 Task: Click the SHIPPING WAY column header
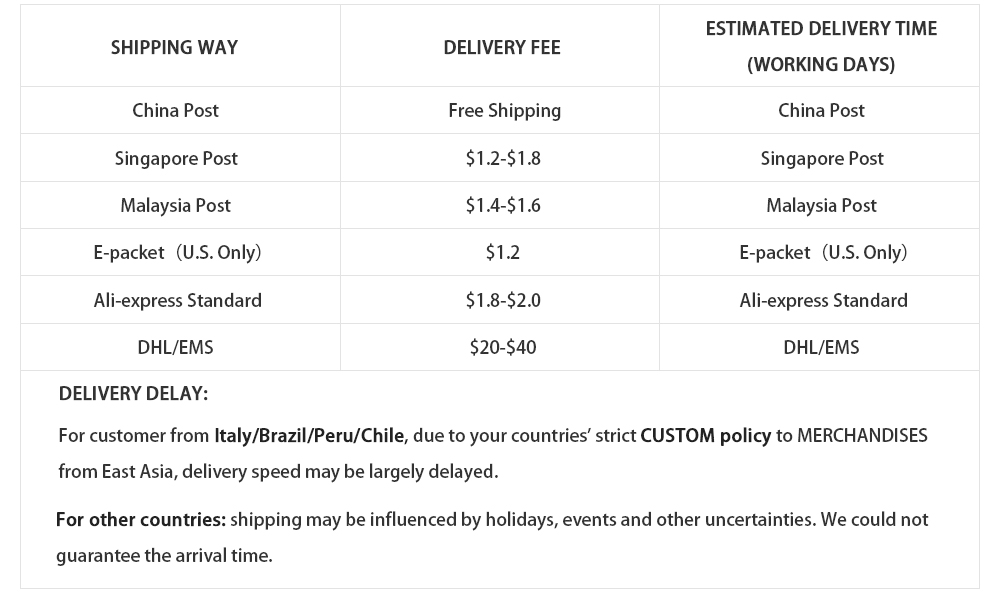pos(174,47)
